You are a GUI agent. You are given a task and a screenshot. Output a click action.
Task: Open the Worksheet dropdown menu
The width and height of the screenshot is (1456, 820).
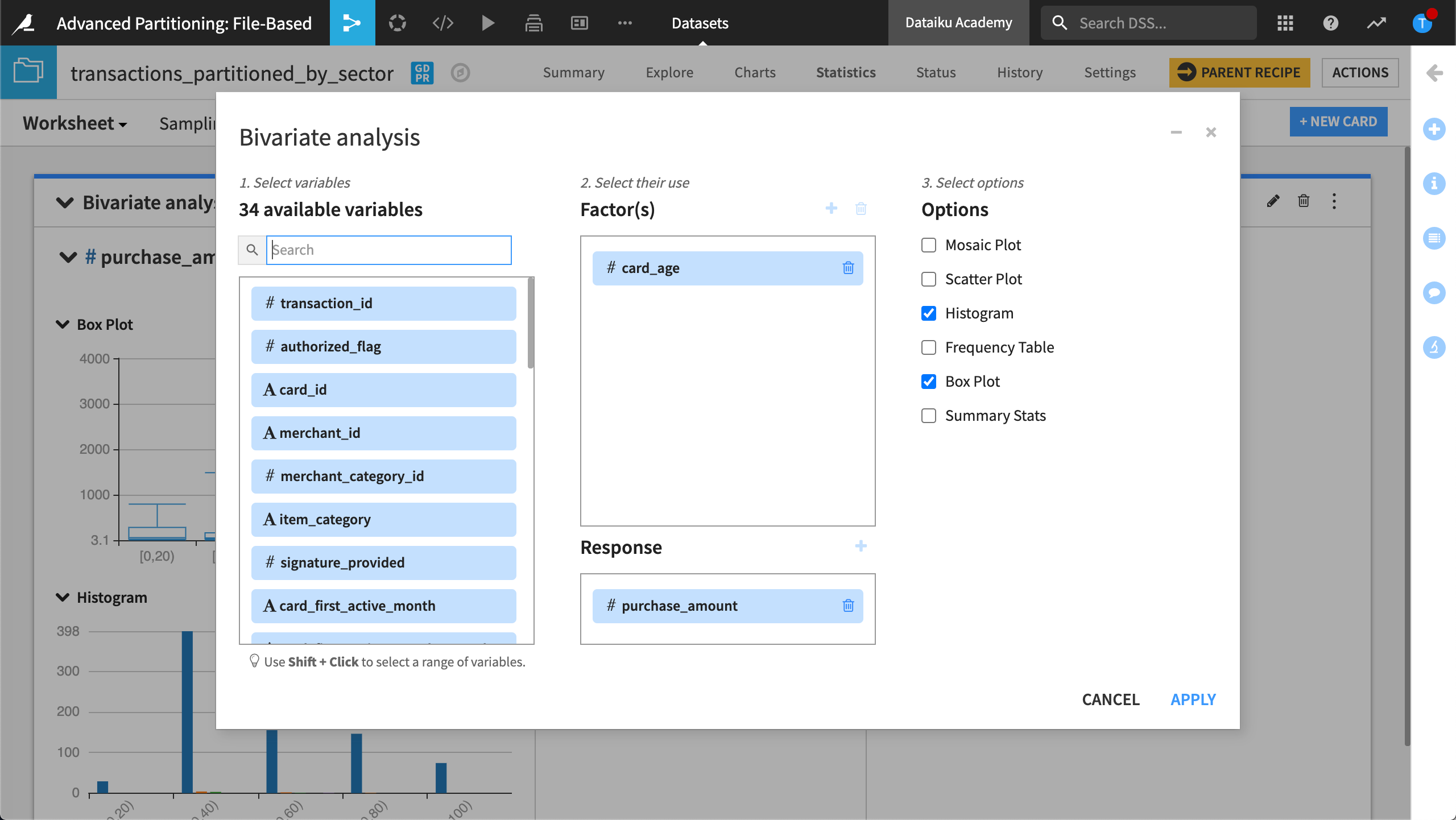tap(75, 123)
